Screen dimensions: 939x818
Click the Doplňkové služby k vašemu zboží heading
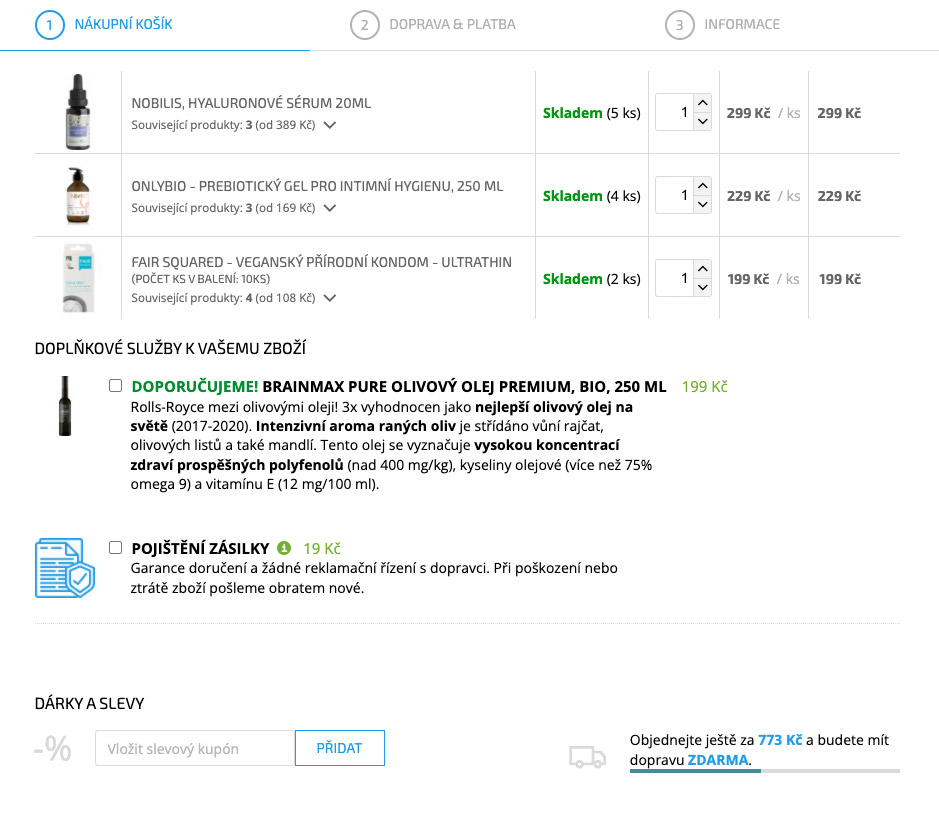(x=170, y=349)
